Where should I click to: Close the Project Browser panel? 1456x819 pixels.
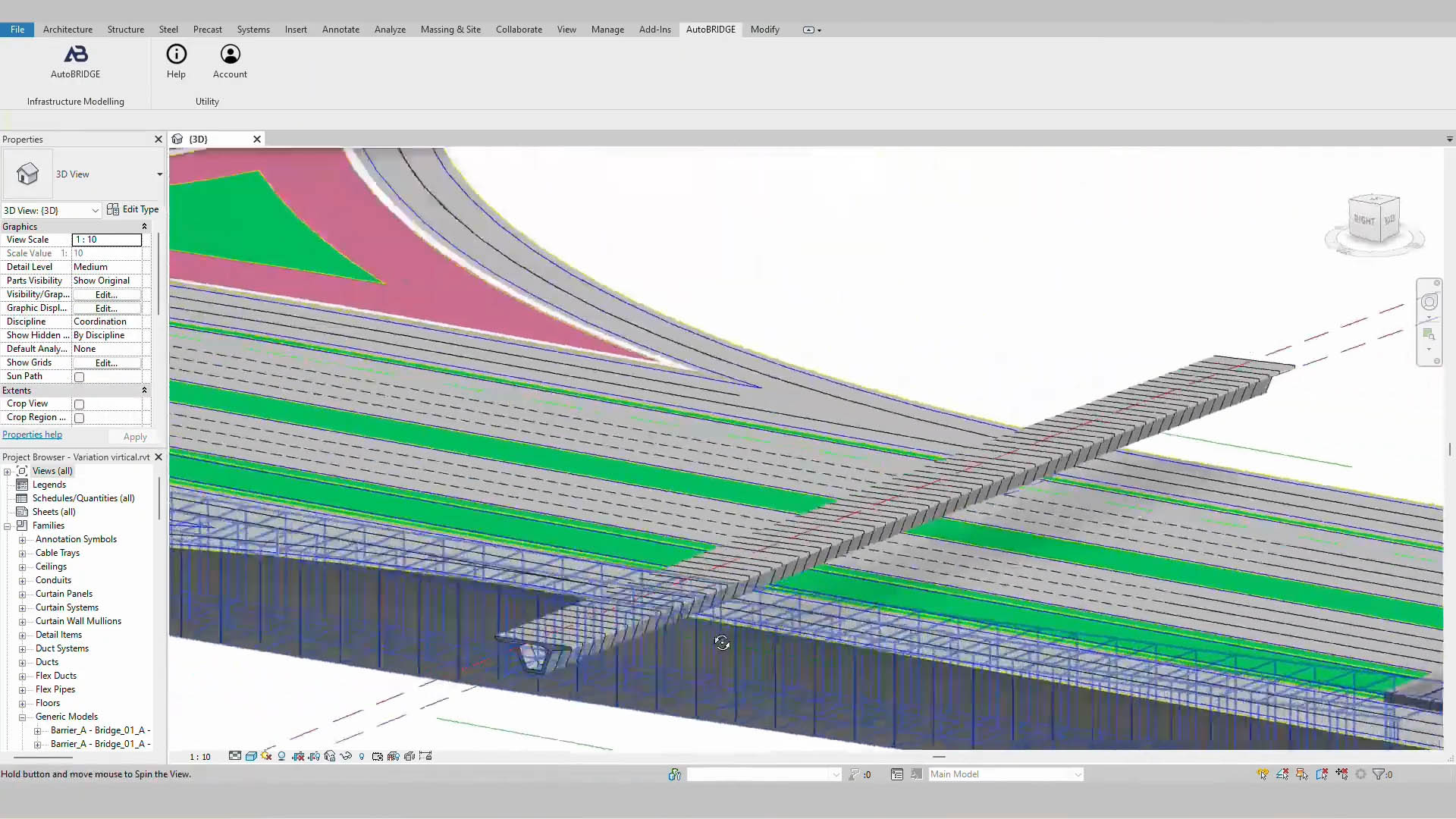point(158,457)
